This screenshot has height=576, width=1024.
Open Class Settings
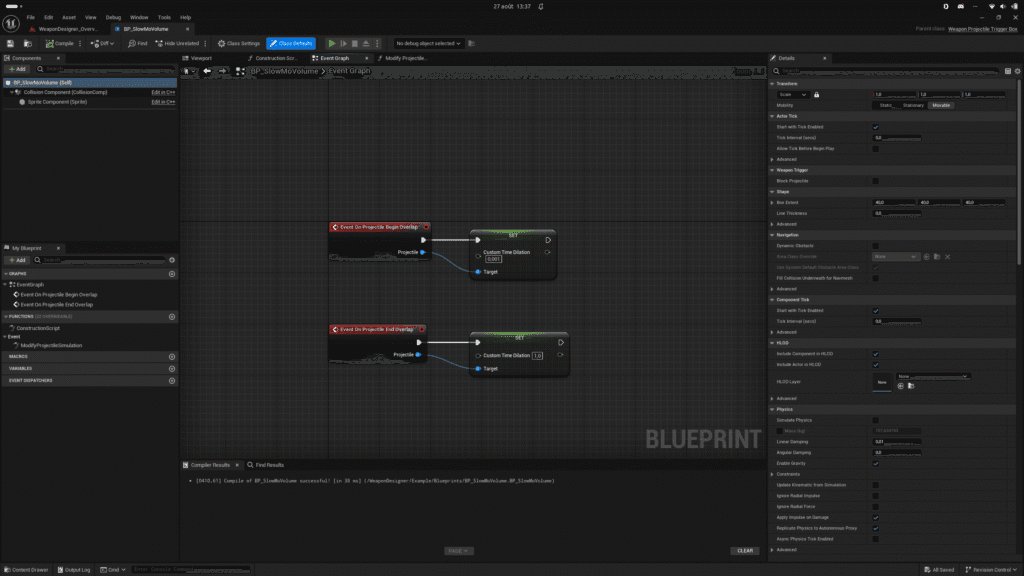238,44
